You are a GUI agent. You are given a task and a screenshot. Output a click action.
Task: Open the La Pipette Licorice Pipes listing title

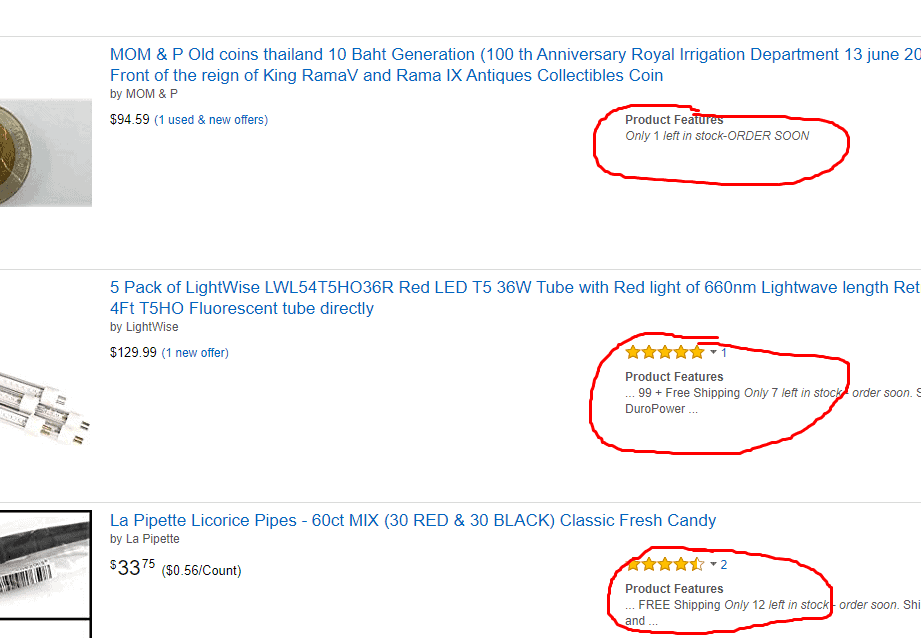(x=413, y=521)
